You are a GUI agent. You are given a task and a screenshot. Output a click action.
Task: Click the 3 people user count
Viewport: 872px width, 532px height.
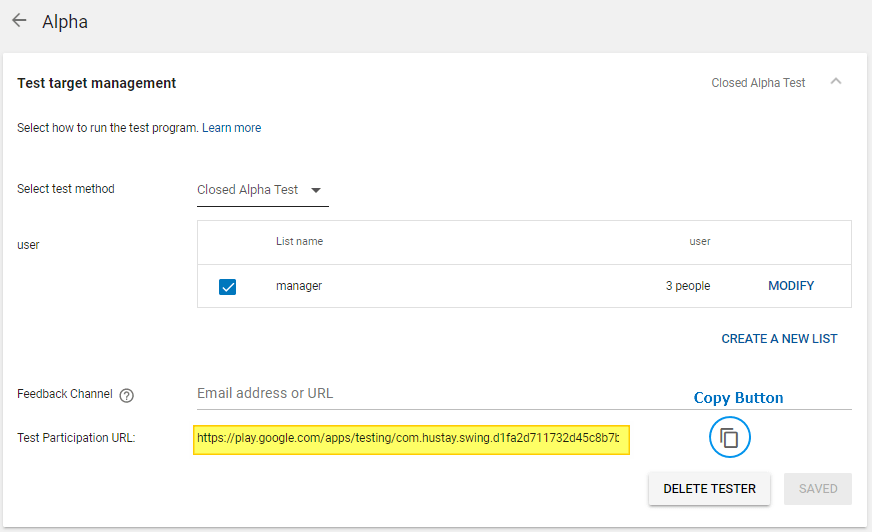tap(687, 286)
